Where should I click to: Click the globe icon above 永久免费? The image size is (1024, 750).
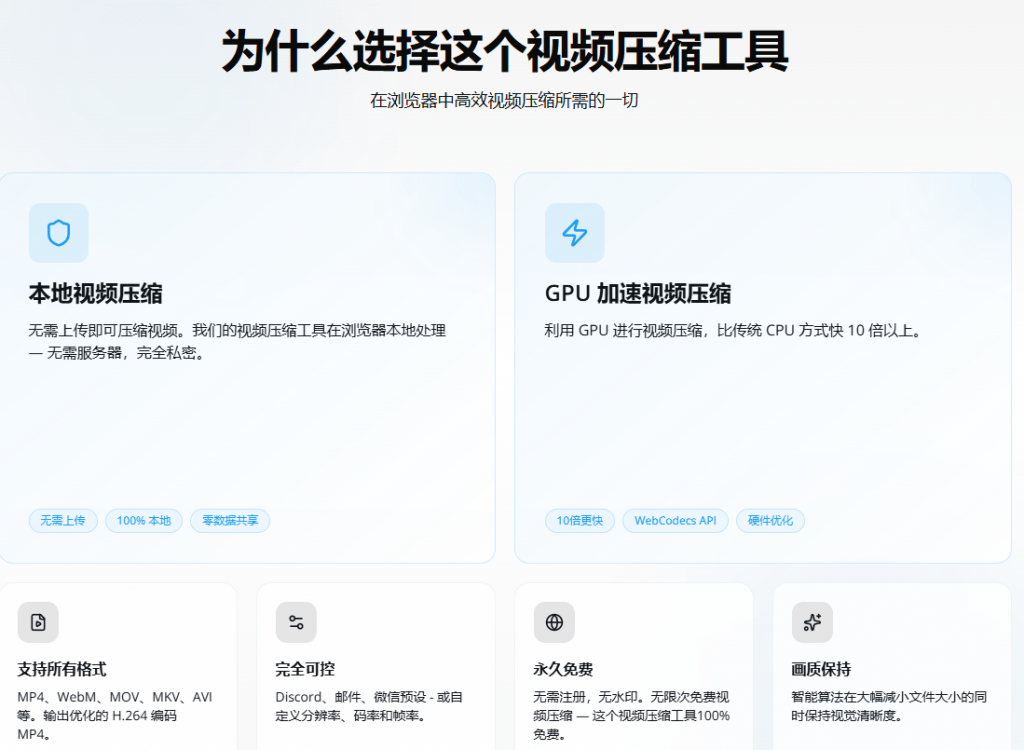point(554,622)
